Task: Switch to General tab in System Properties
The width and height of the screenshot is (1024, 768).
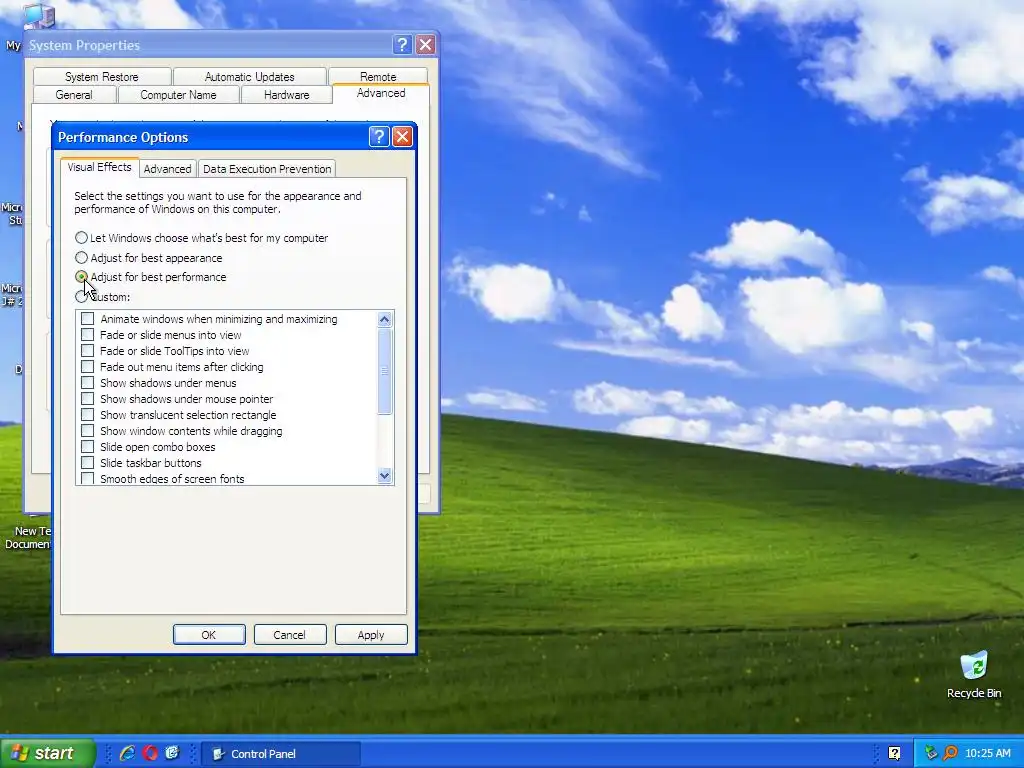Action: point(74,95)
